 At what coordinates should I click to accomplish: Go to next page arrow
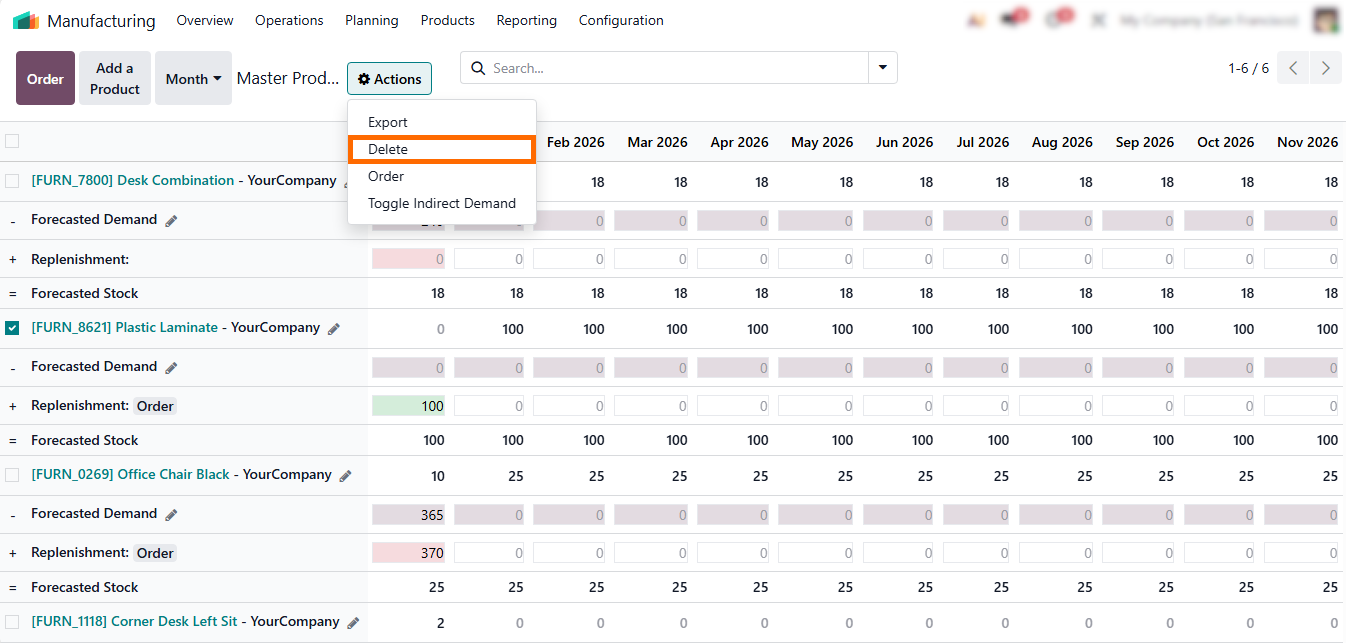point(1325,68)
